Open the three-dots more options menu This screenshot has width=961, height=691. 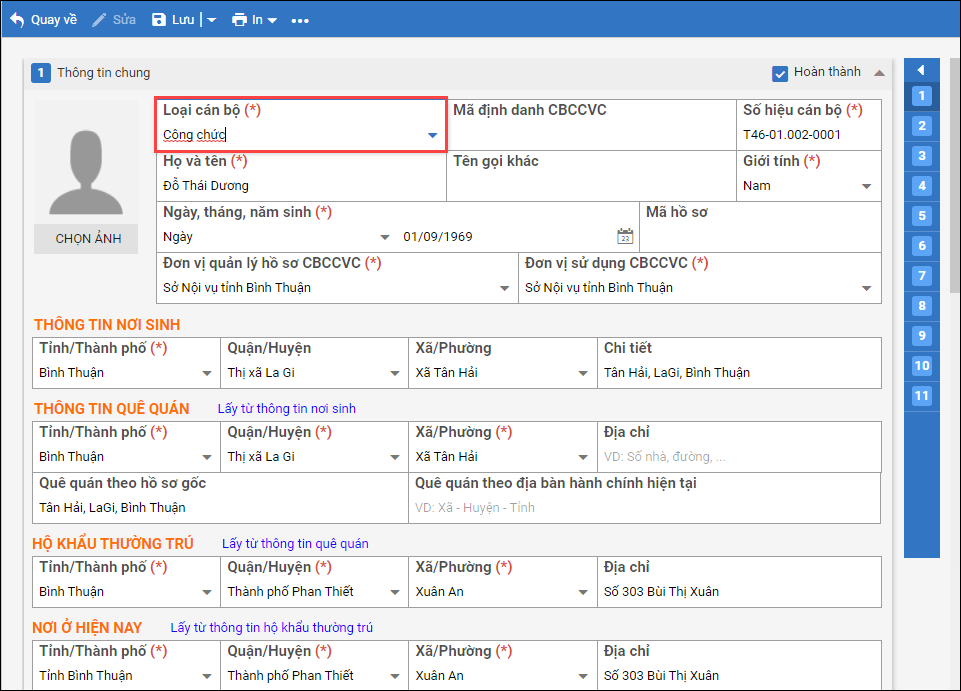(x=300, y=21)
